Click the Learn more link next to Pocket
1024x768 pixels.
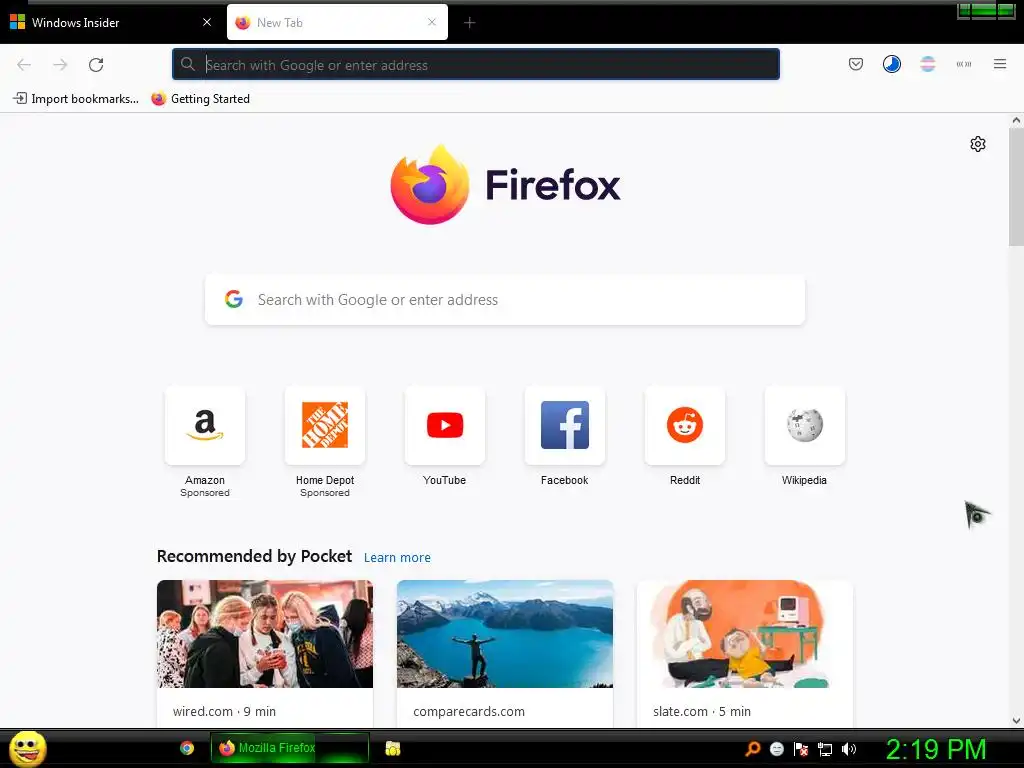pos(397,558)
